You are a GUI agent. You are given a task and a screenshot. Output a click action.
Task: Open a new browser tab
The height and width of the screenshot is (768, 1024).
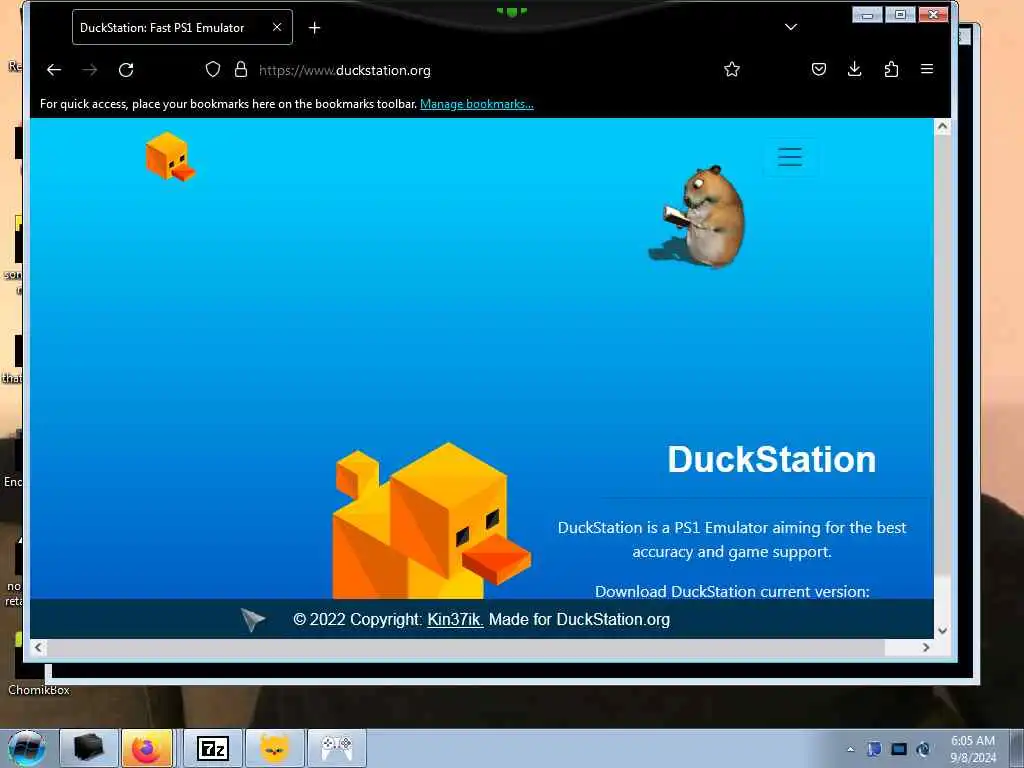coord(314,28)
